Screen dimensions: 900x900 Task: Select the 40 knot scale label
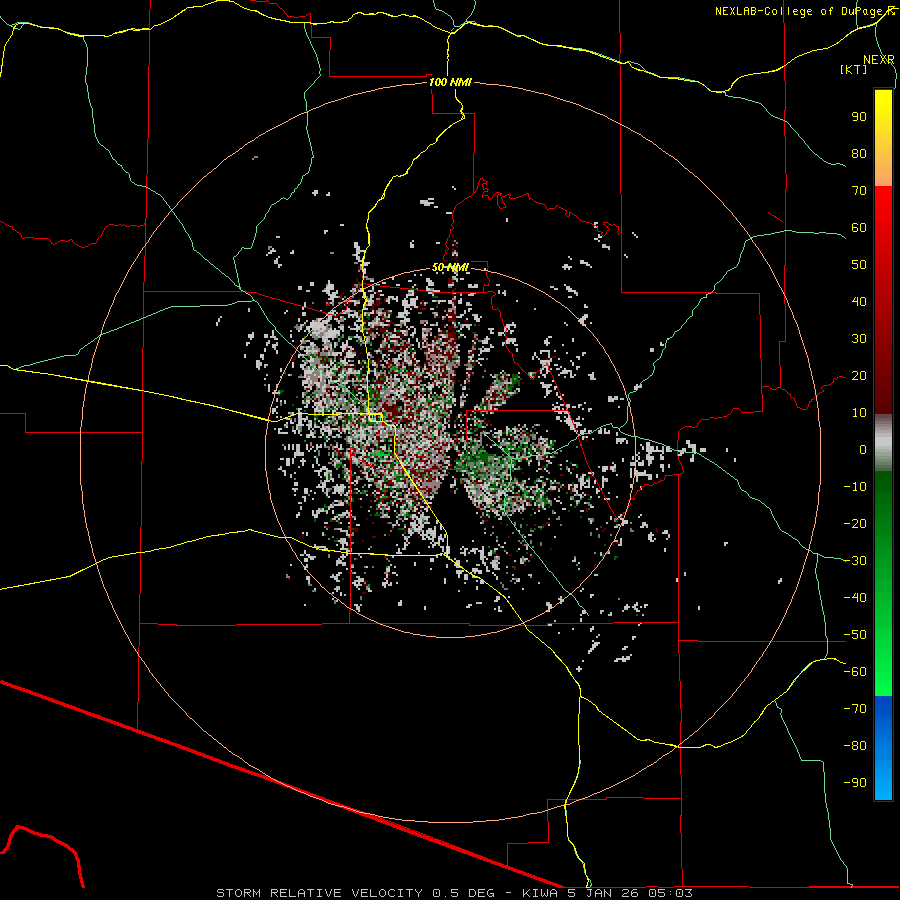859,302
